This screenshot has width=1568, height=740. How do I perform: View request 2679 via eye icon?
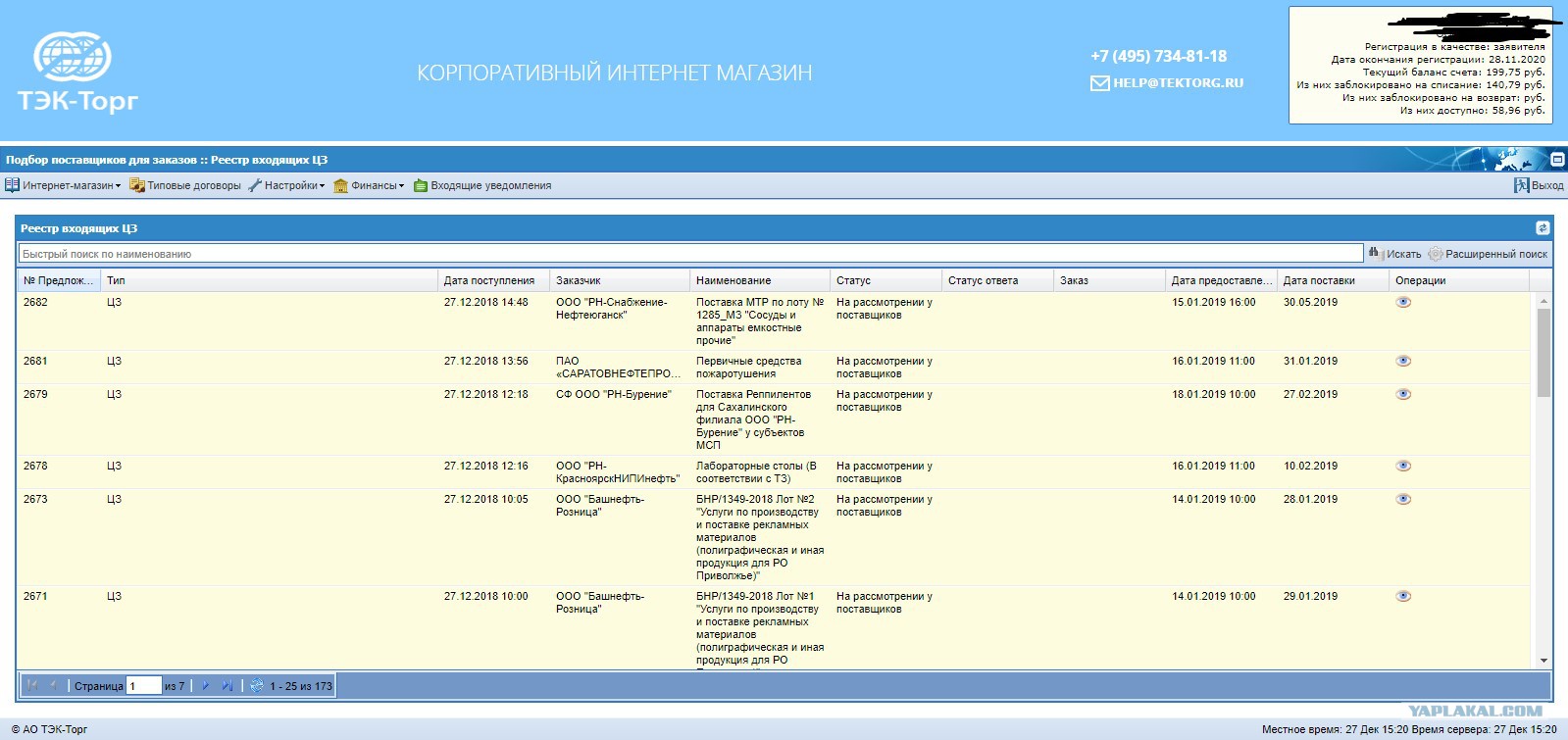tap(1403, 394)
